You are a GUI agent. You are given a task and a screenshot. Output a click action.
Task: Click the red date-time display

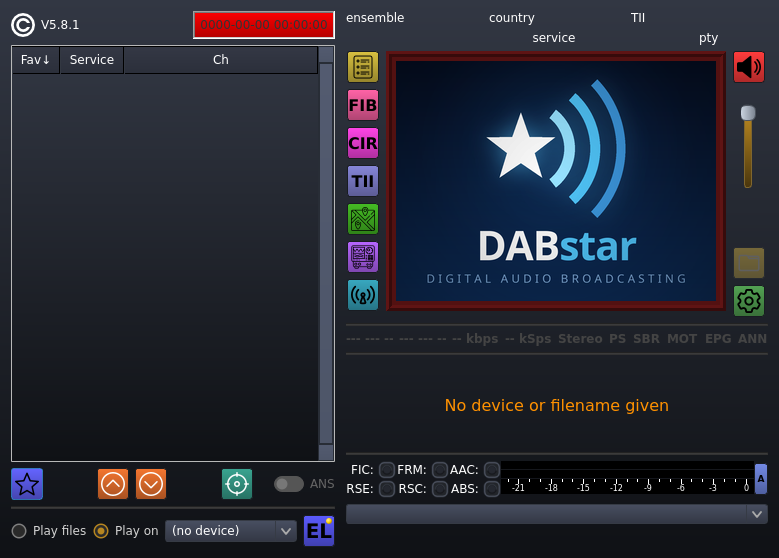[x=264, y=25]
